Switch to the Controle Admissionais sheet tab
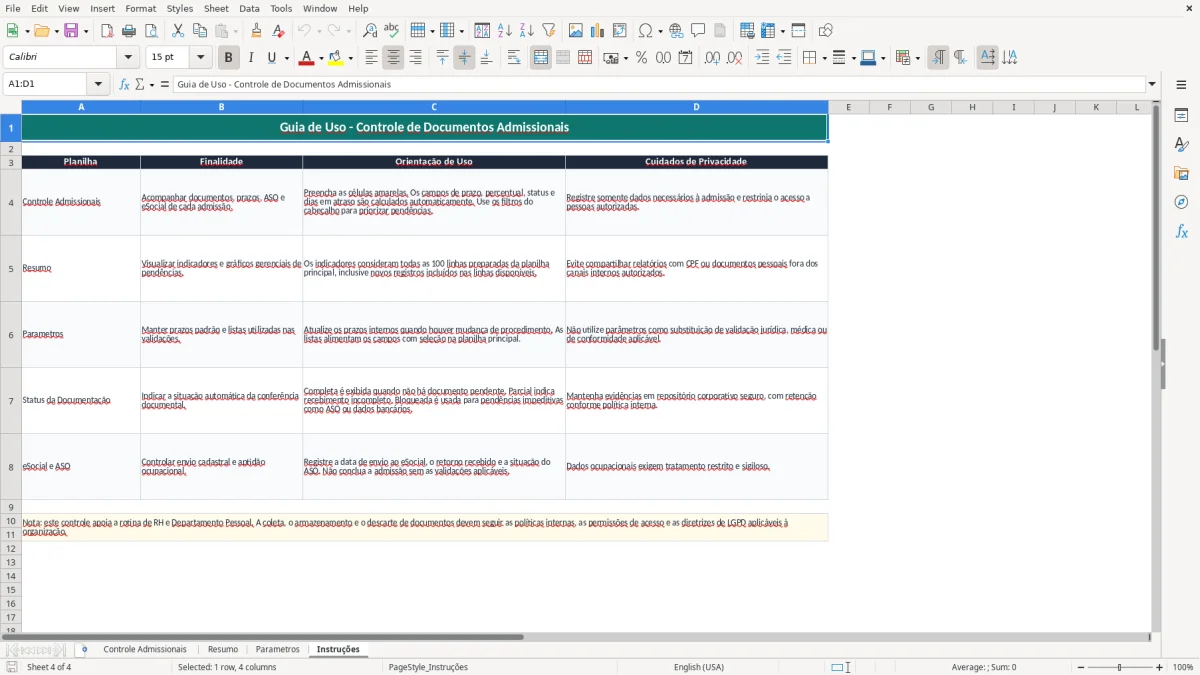This screenshot has height=675, width=1200. [x=145, y=650]
